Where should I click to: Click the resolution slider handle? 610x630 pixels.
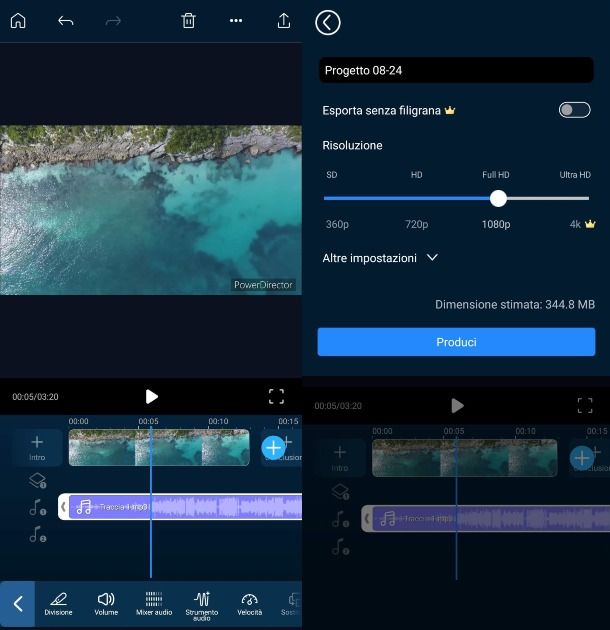498,198
